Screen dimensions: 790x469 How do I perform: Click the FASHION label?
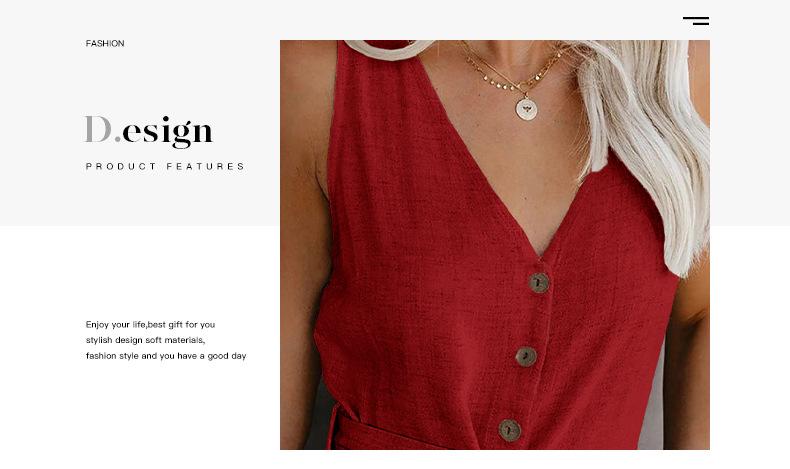click(105, 43)
